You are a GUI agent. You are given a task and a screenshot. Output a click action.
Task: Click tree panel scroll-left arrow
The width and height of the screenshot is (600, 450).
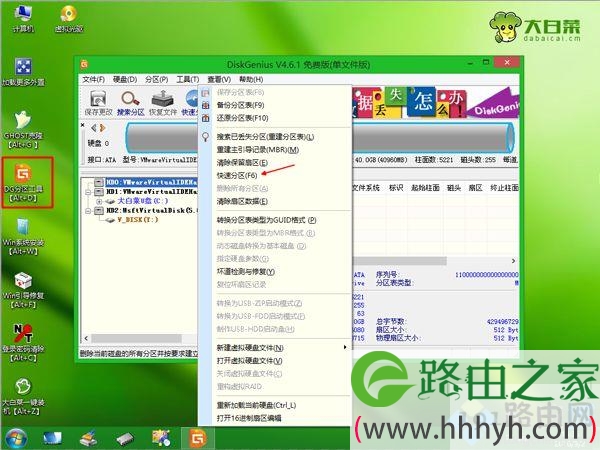tap(86, 338)
